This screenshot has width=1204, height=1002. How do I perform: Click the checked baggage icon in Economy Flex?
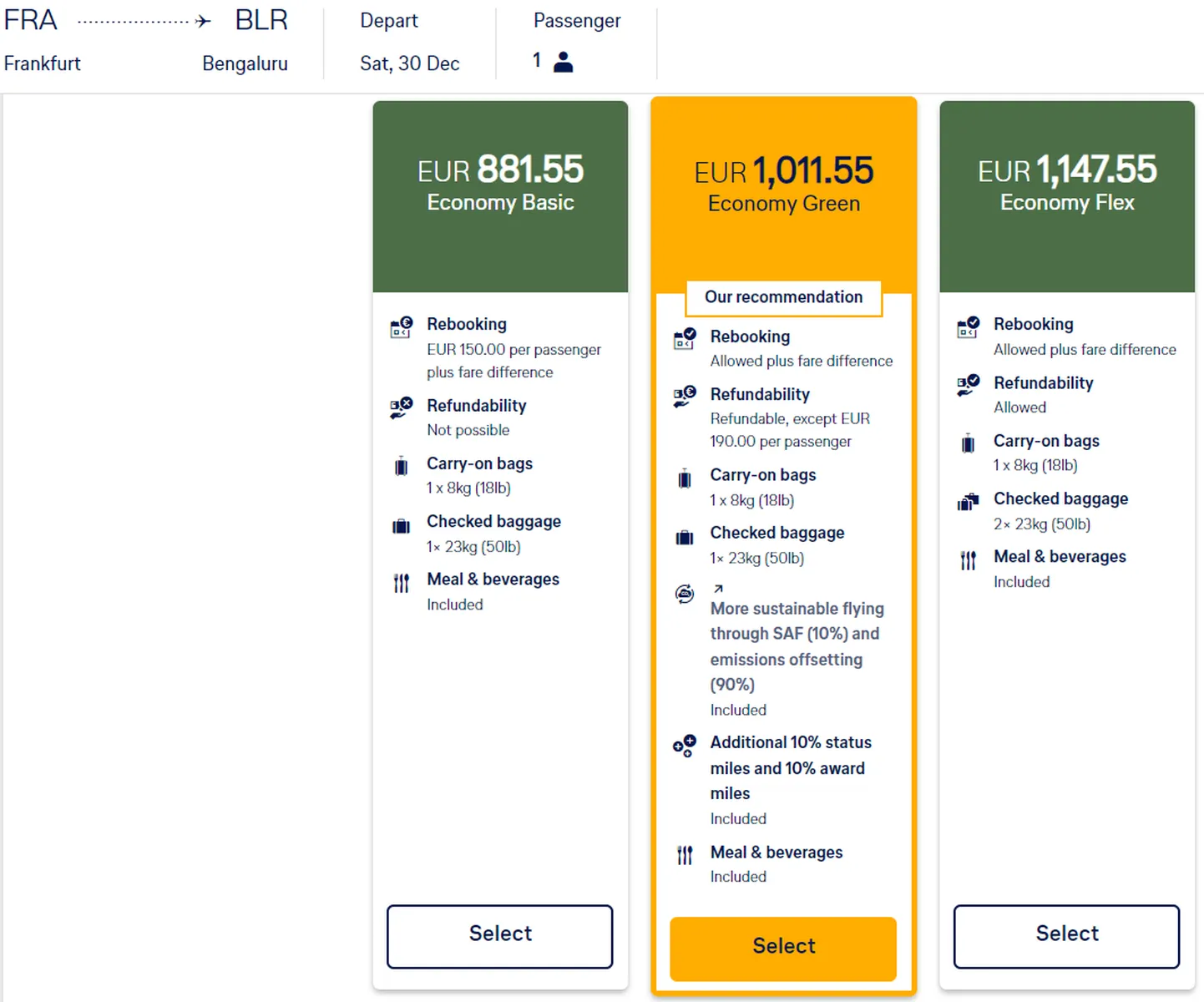pyautogui.click(x=968, y=502)
